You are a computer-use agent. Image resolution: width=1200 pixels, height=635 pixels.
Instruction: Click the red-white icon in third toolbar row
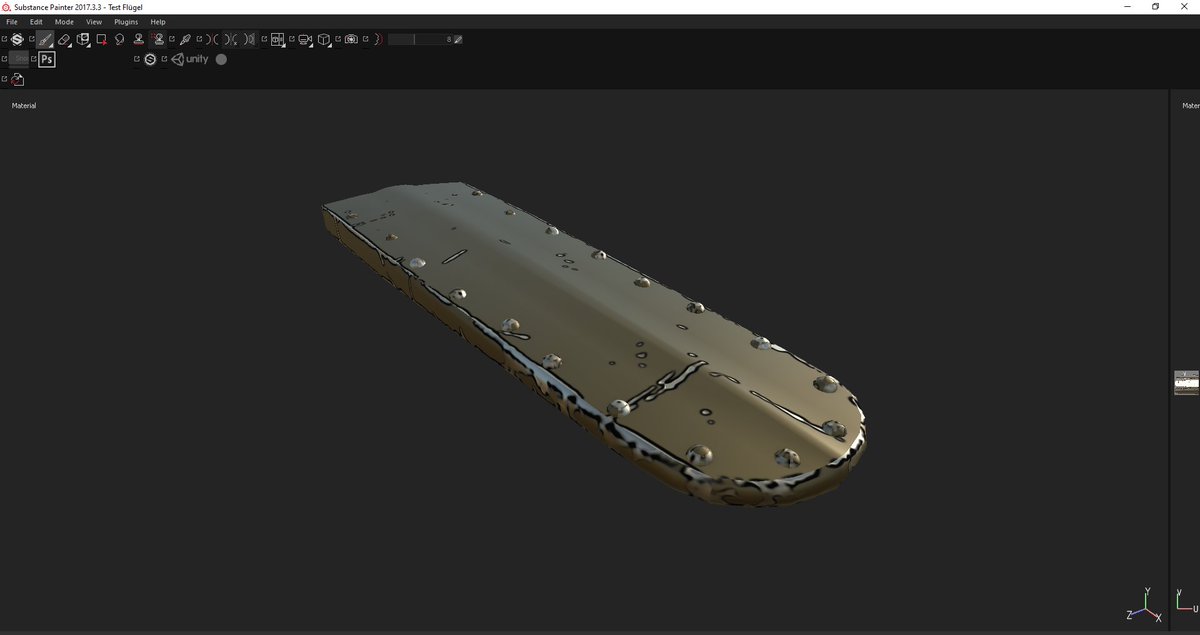17,79
